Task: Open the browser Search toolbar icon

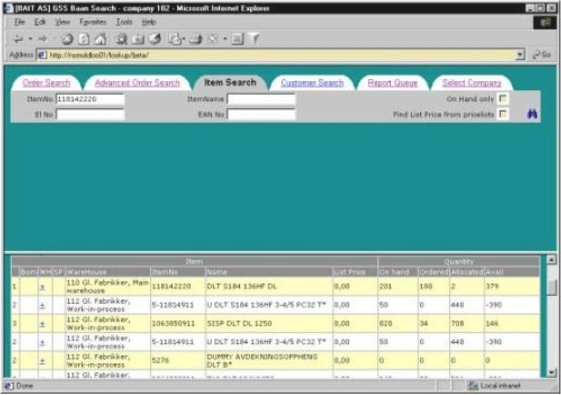Action: pyautogui.click(x=121, y=39)
